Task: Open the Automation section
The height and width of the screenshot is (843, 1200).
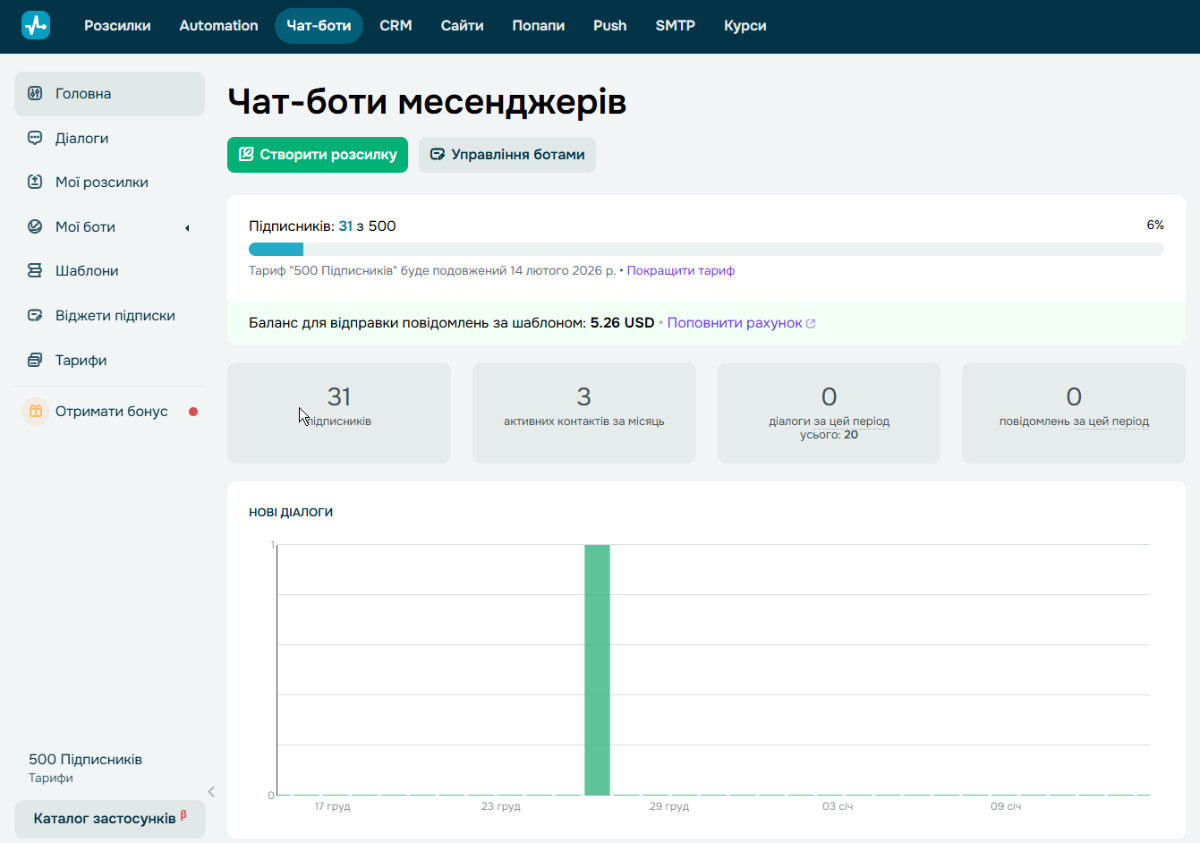Action: (x=218, y=26)
